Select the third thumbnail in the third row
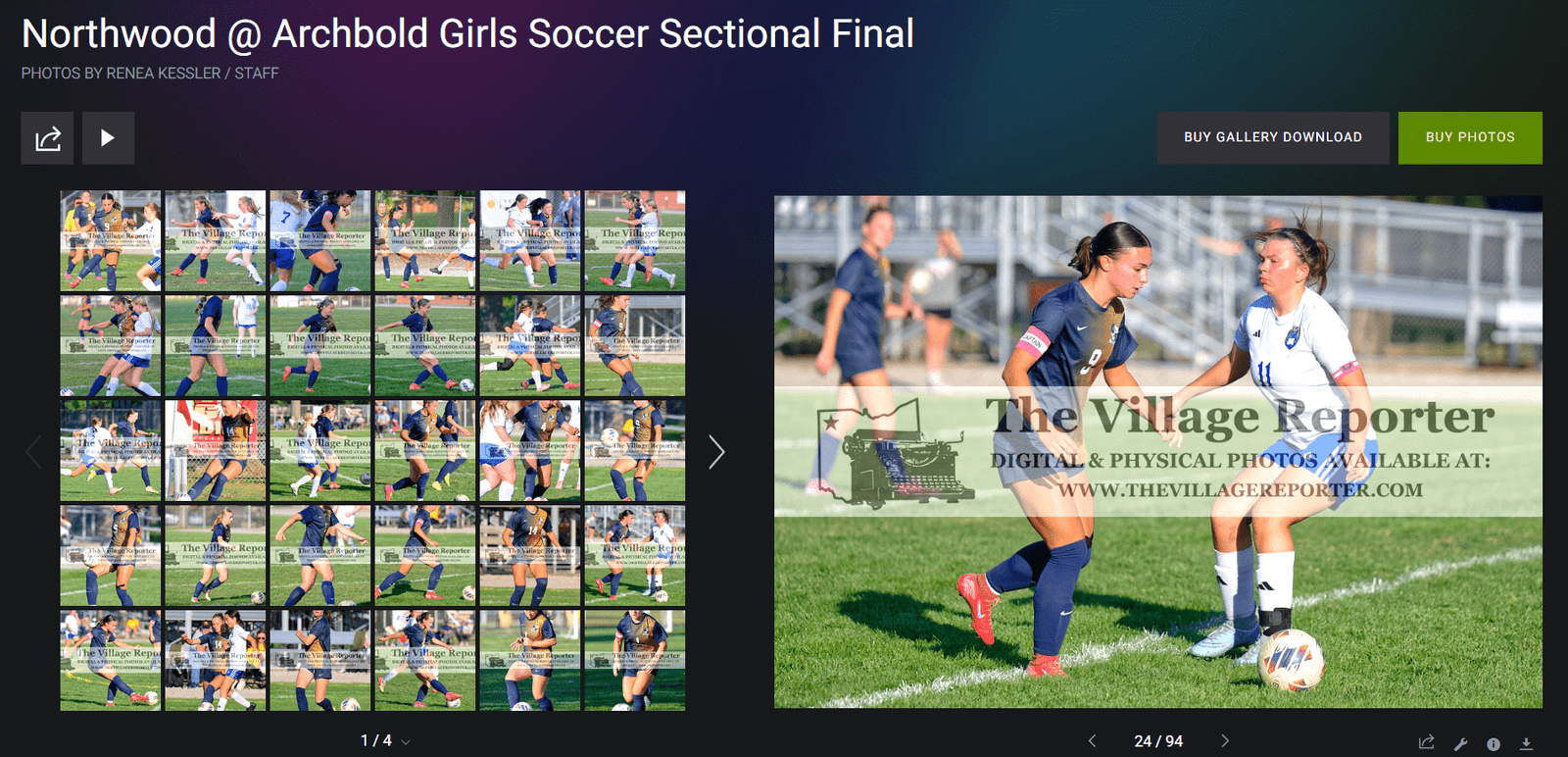 coord(320,451)
